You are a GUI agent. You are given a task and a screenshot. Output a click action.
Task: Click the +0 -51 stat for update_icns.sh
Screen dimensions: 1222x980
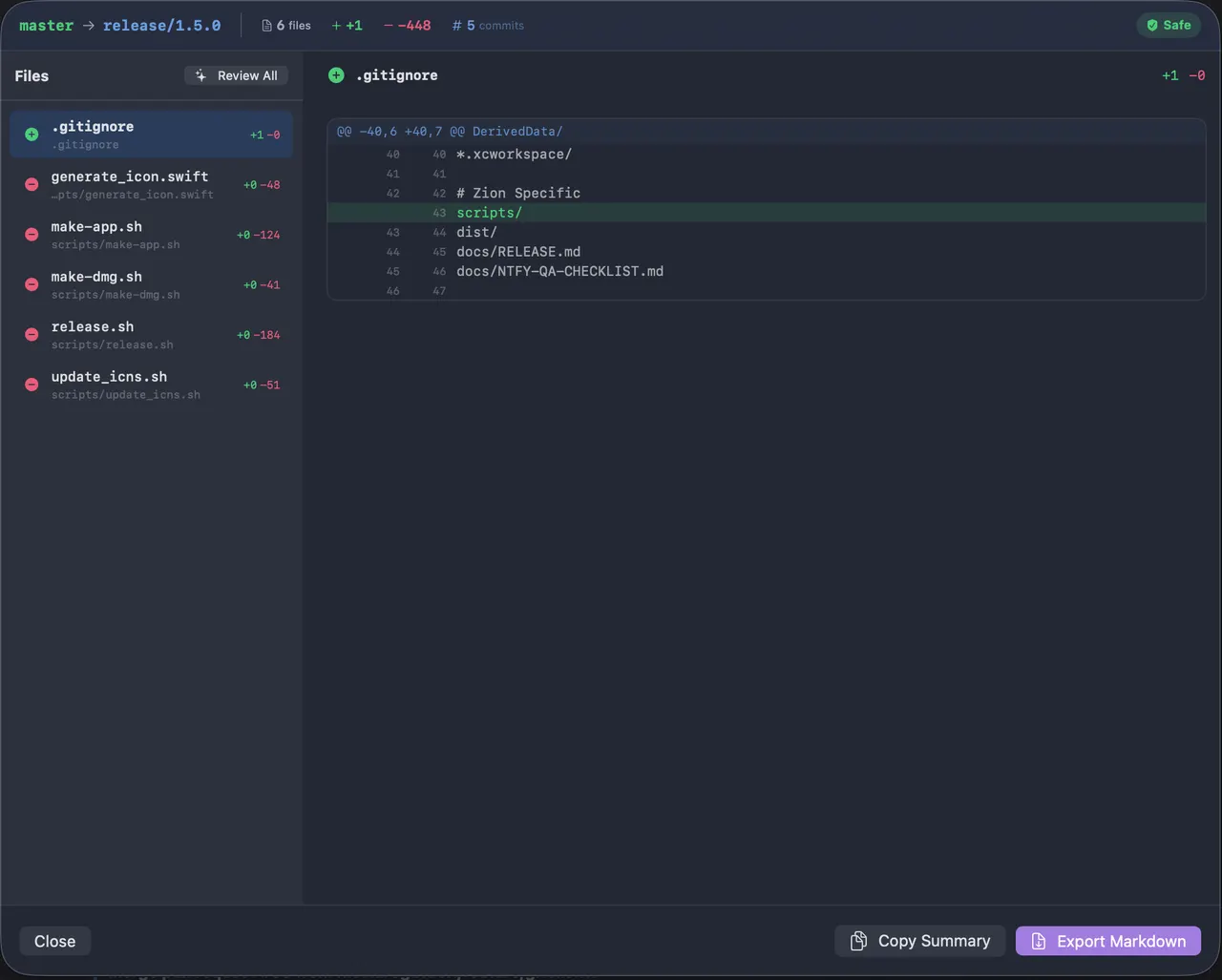pyautogui.click(x=262, y=386)
